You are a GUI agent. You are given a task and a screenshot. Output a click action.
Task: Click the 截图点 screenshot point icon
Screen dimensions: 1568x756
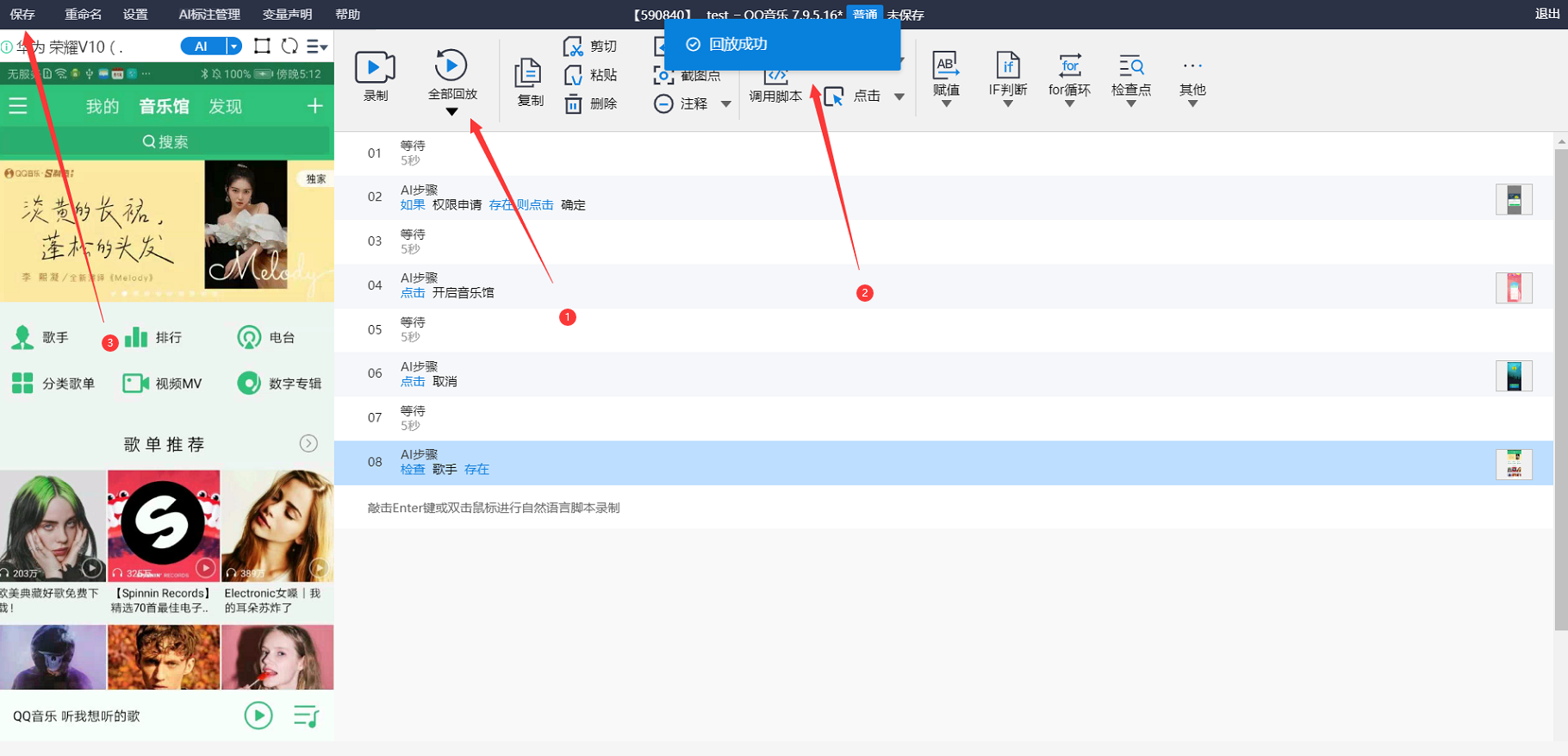coord(663,76)
